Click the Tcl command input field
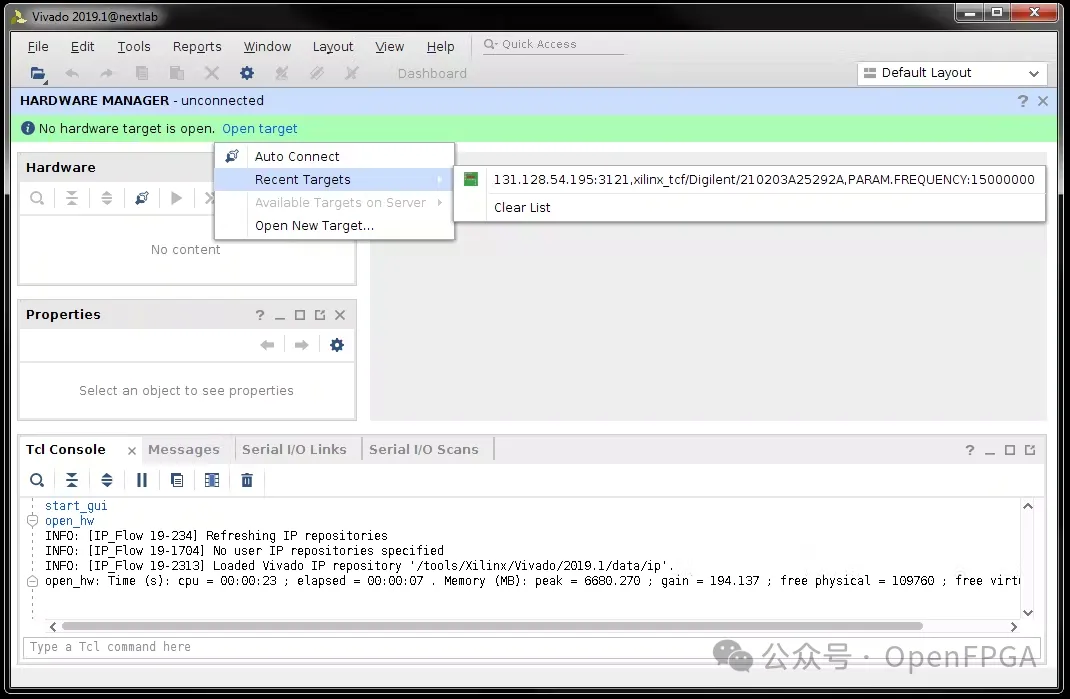Image resolution: width=1070 pixels, height=699 pixels. click(x=532, y=647)
